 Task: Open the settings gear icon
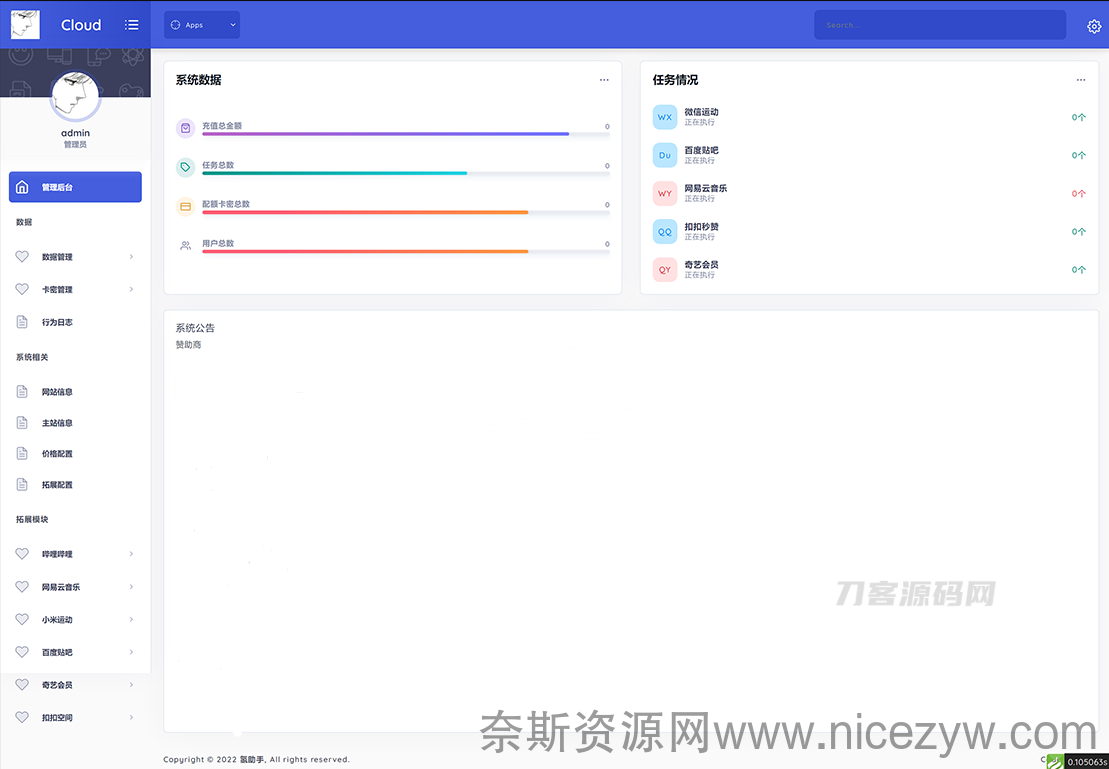pos(1093,27)
